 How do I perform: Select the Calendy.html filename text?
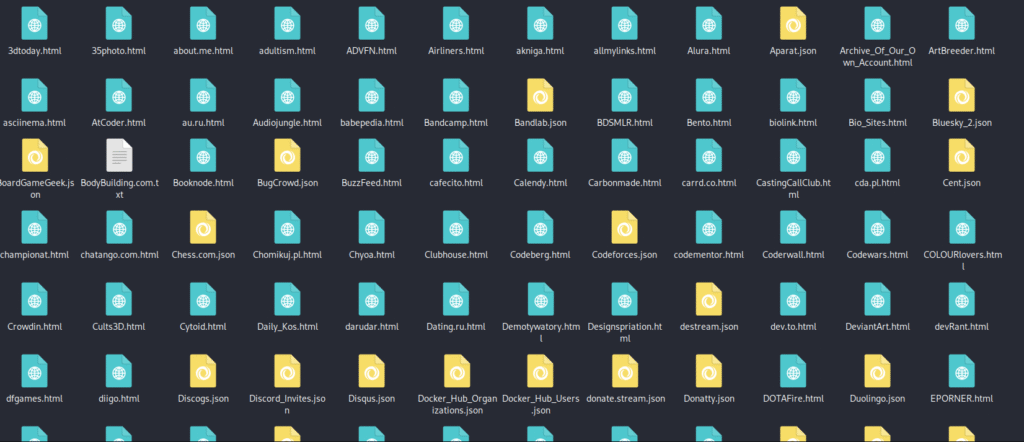(540, 183)
